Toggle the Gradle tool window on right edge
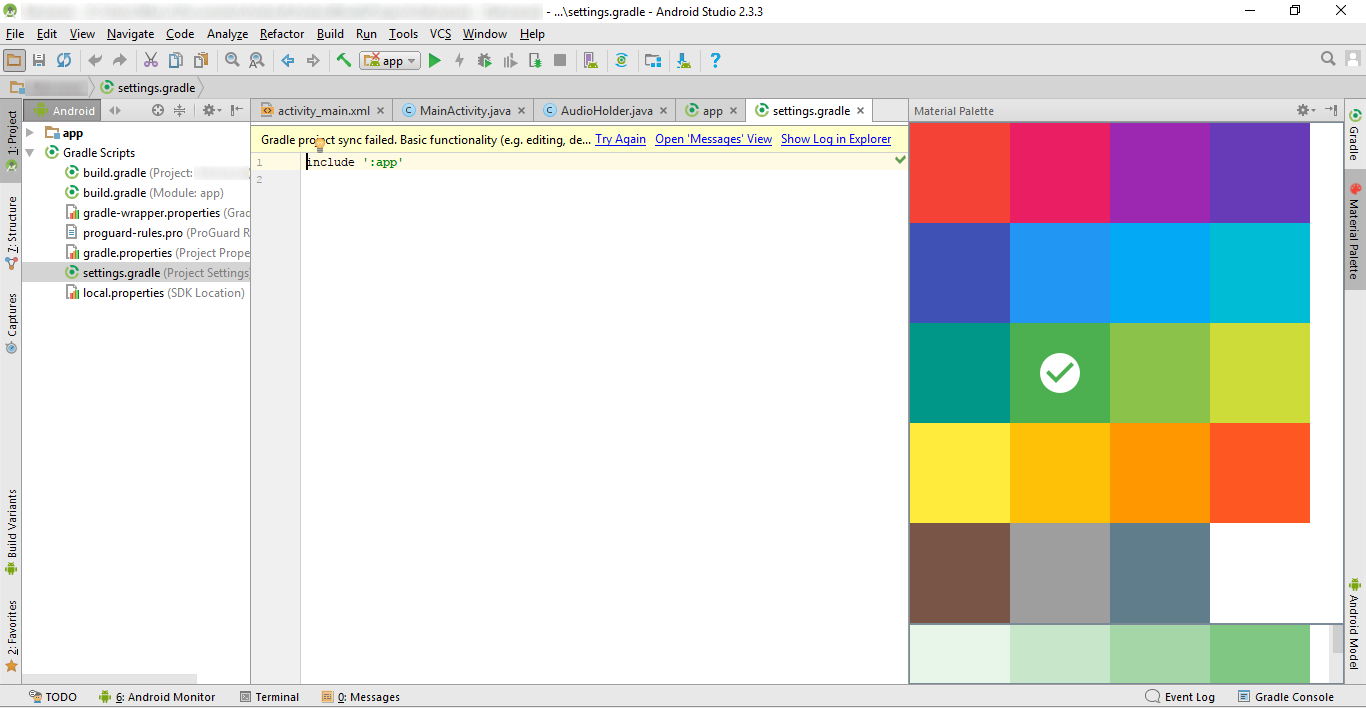The height and width of the screenshot is (708, 1366). 1355,135
